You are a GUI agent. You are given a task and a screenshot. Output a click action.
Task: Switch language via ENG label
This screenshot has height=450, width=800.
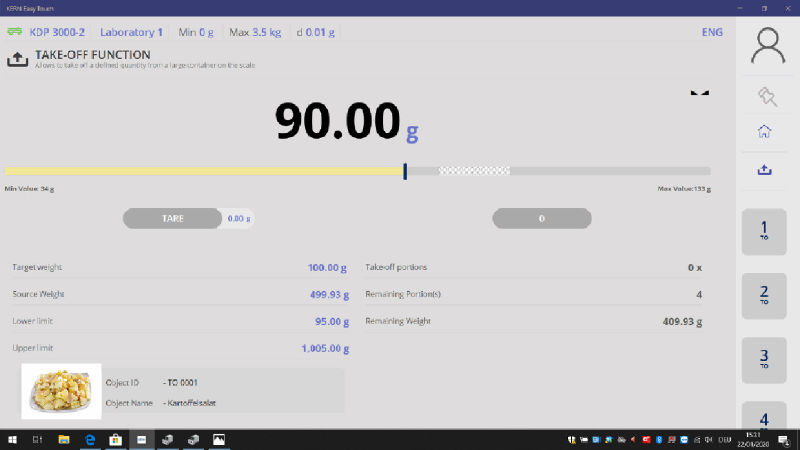pos(712,32)
